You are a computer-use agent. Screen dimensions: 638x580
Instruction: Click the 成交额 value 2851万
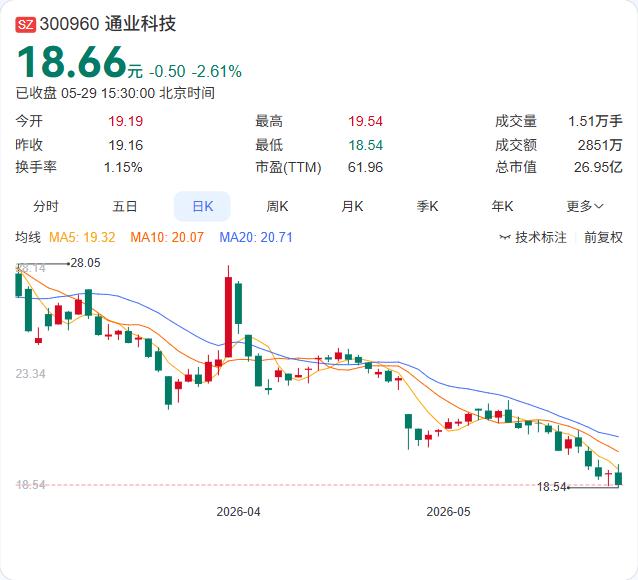coord(600,145)
